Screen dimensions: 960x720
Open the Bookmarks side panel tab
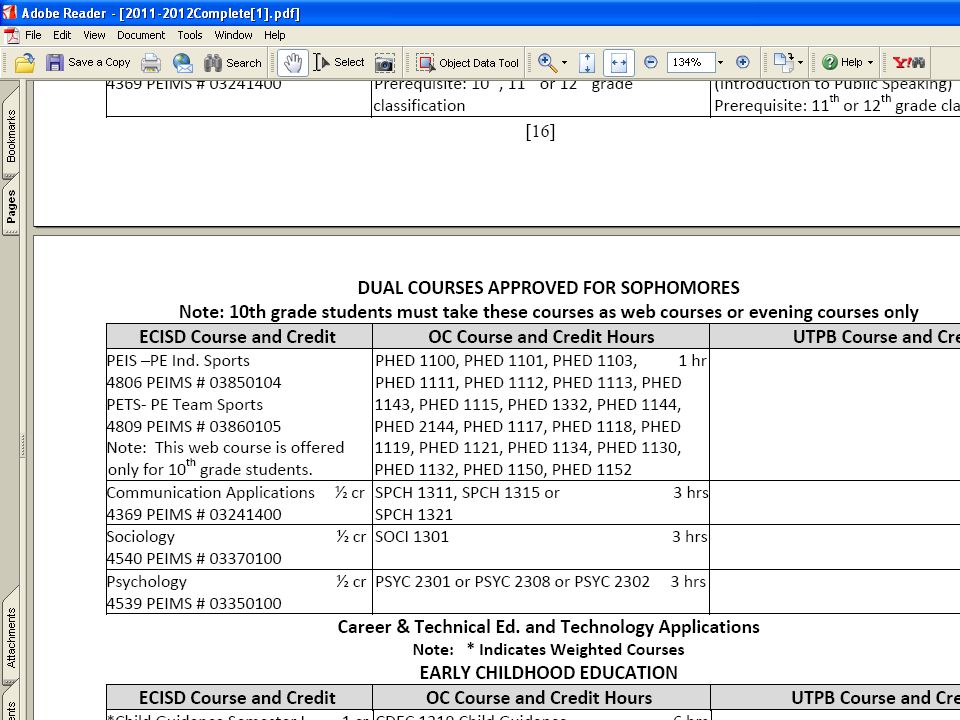coord(10,135)
